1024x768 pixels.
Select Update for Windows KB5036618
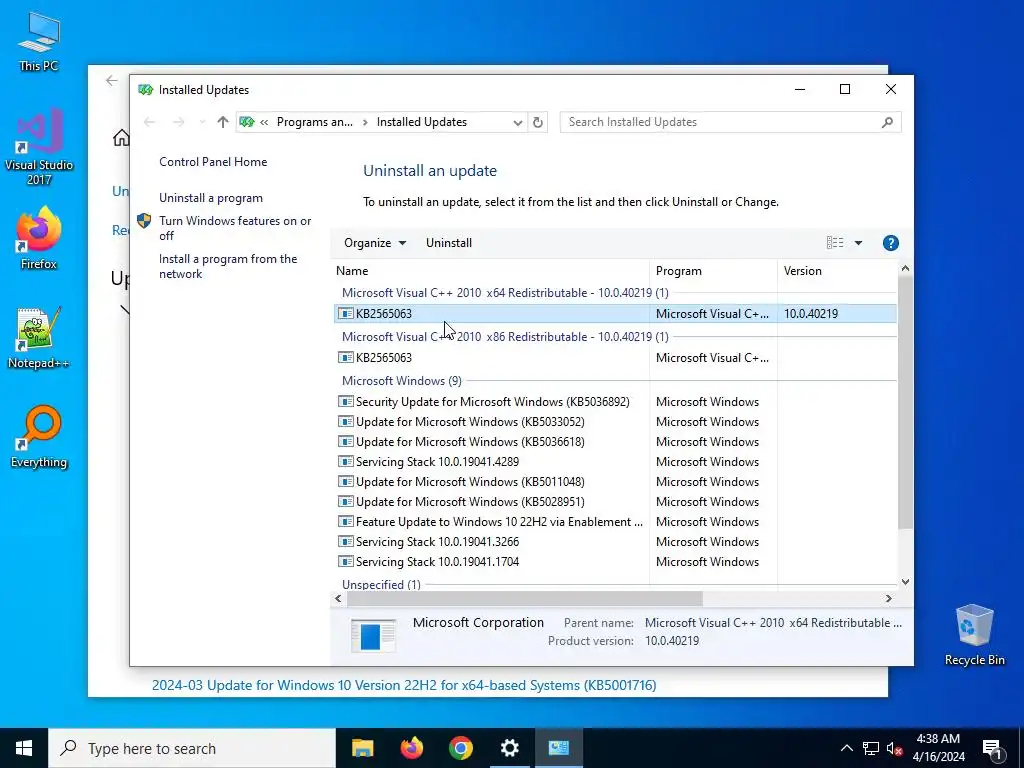pos(615,442)
